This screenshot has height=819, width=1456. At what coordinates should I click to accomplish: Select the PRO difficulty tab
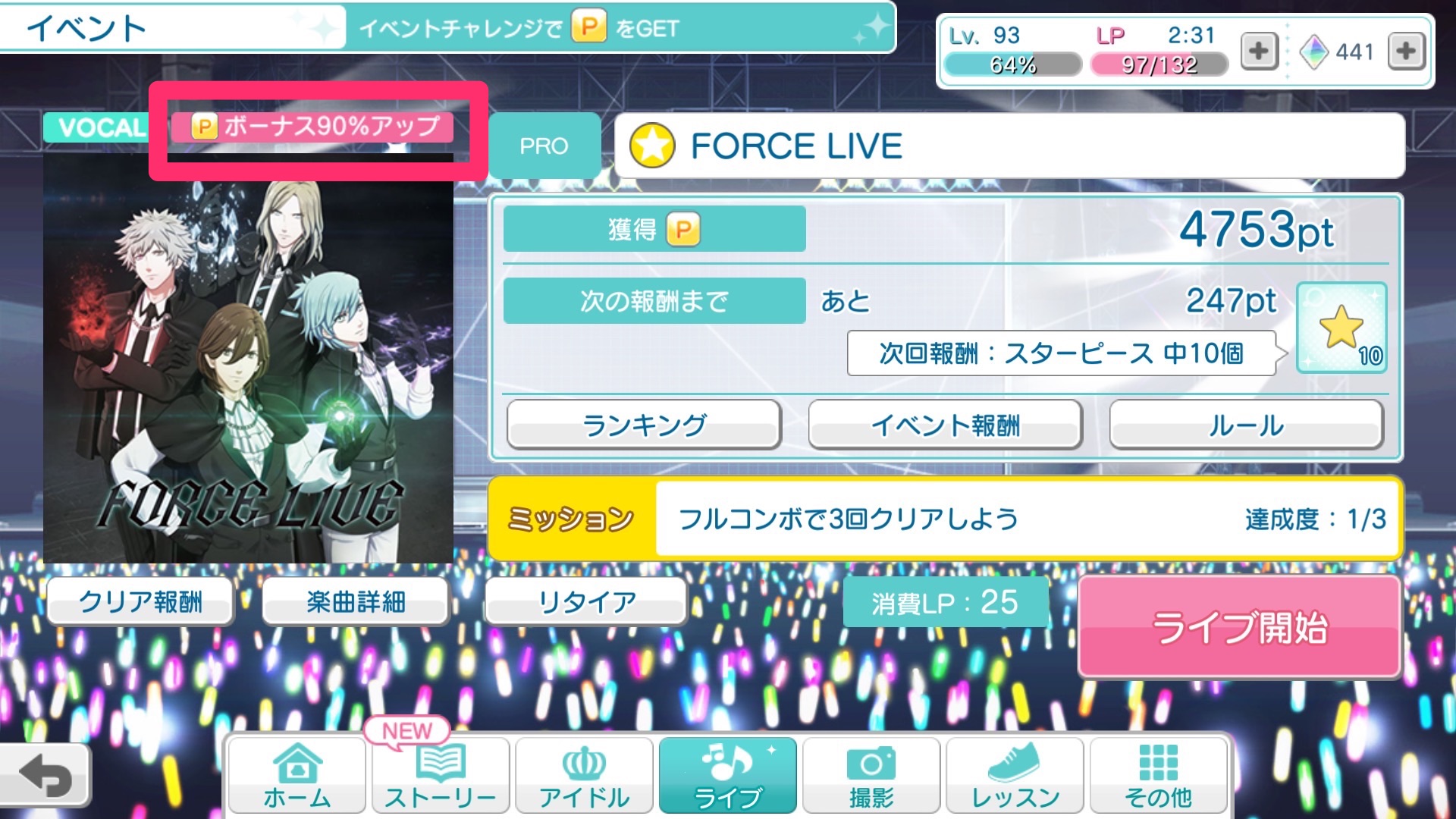point(544,146)
